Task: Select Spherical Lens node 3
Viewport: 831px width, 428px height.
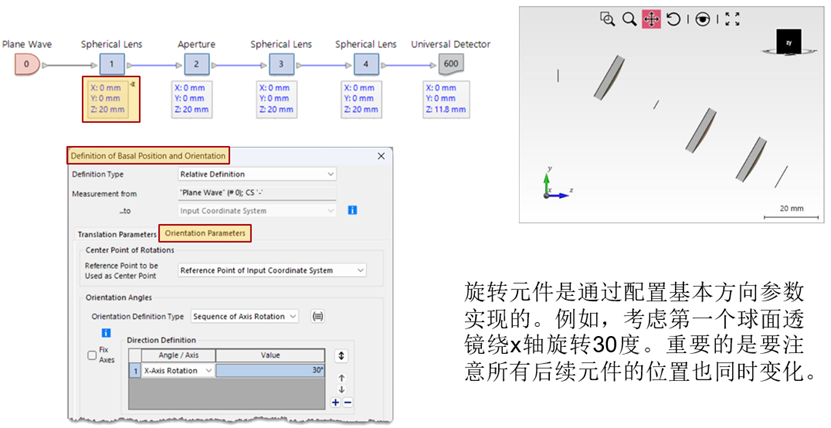Action: (x=281, y=64)
